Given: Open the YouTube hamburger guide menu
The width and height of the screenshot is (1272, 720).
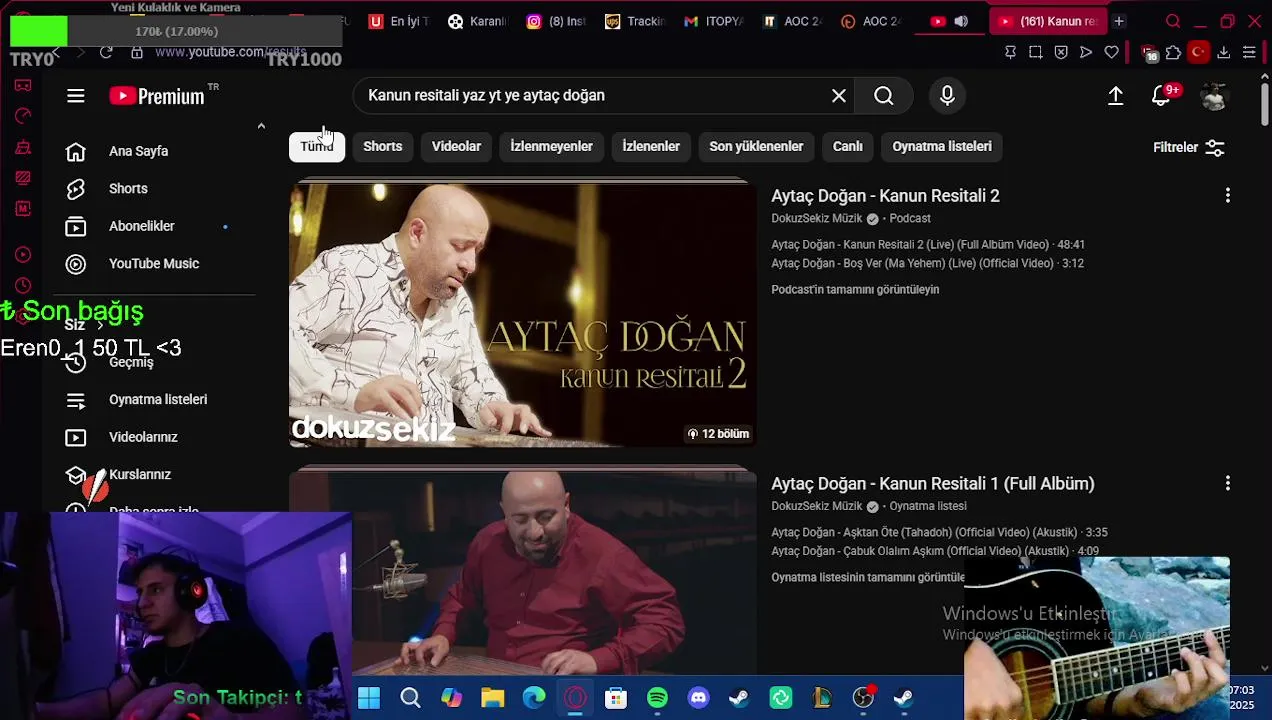Looking at the screenshot, I should click(x=76, y=96).
